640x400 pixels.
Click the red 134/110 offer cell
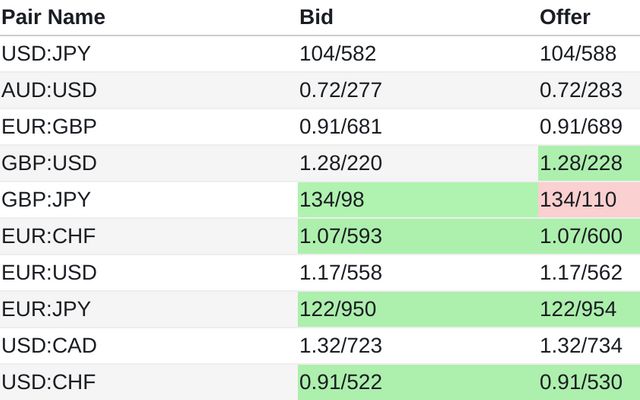589,199
